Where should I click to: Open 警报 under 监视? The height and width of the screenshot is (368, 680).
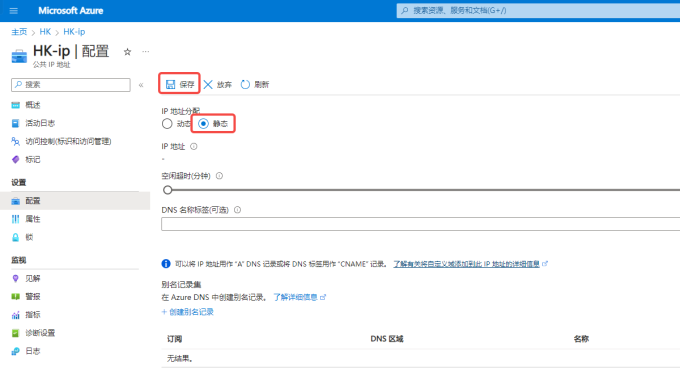pos(33,296)
